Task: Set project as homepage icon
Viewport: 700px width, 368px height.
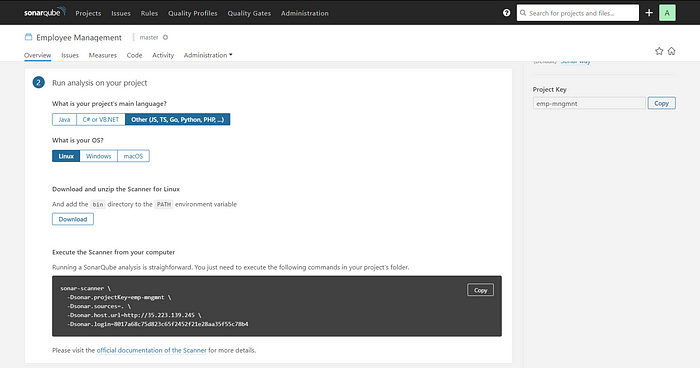Action: point(671,51)
